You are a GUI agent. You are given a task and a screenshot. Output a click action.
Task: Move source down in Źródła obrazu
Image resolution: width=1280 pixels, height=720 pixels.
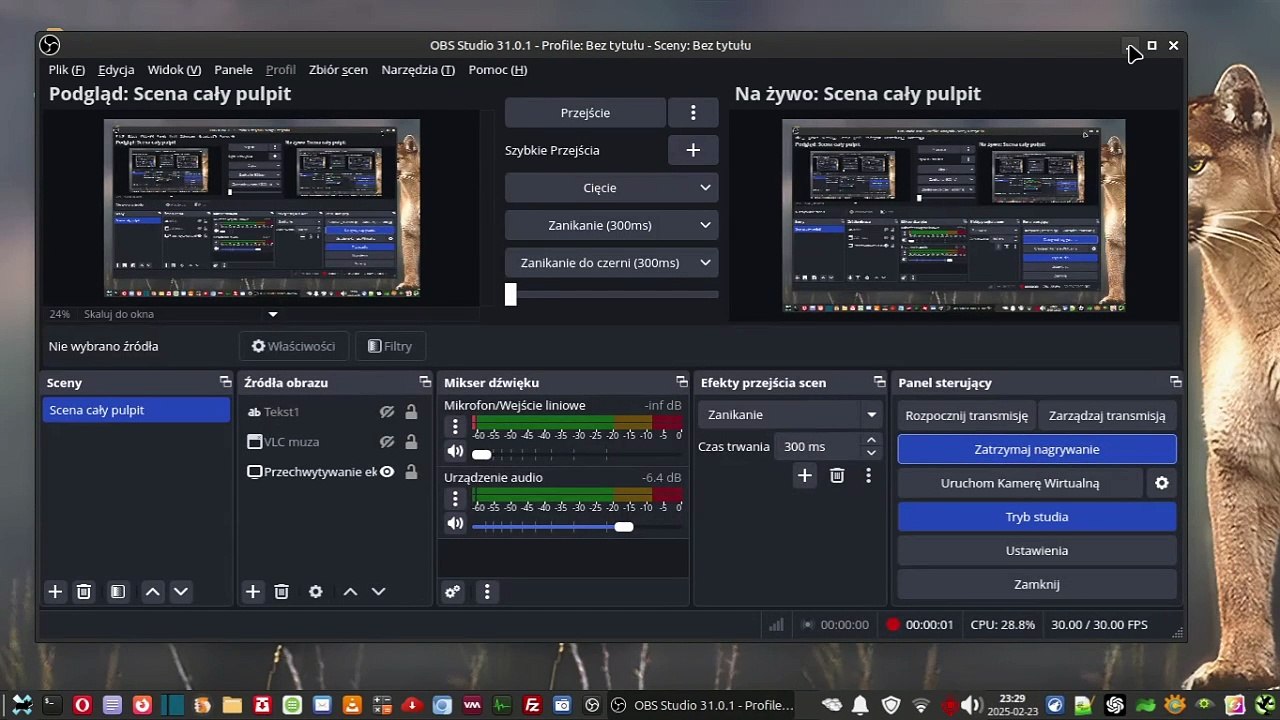pyautogui.click(x=378, y=592)
